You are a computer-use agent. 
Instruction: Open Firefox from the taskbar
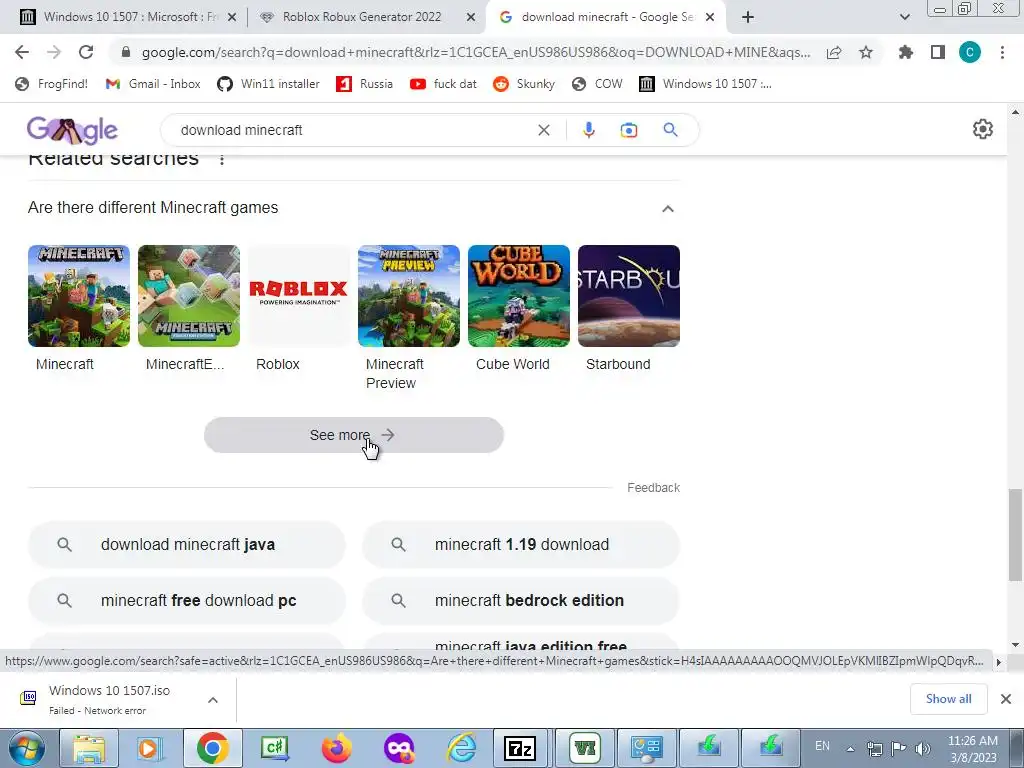(x=337, y=748)
